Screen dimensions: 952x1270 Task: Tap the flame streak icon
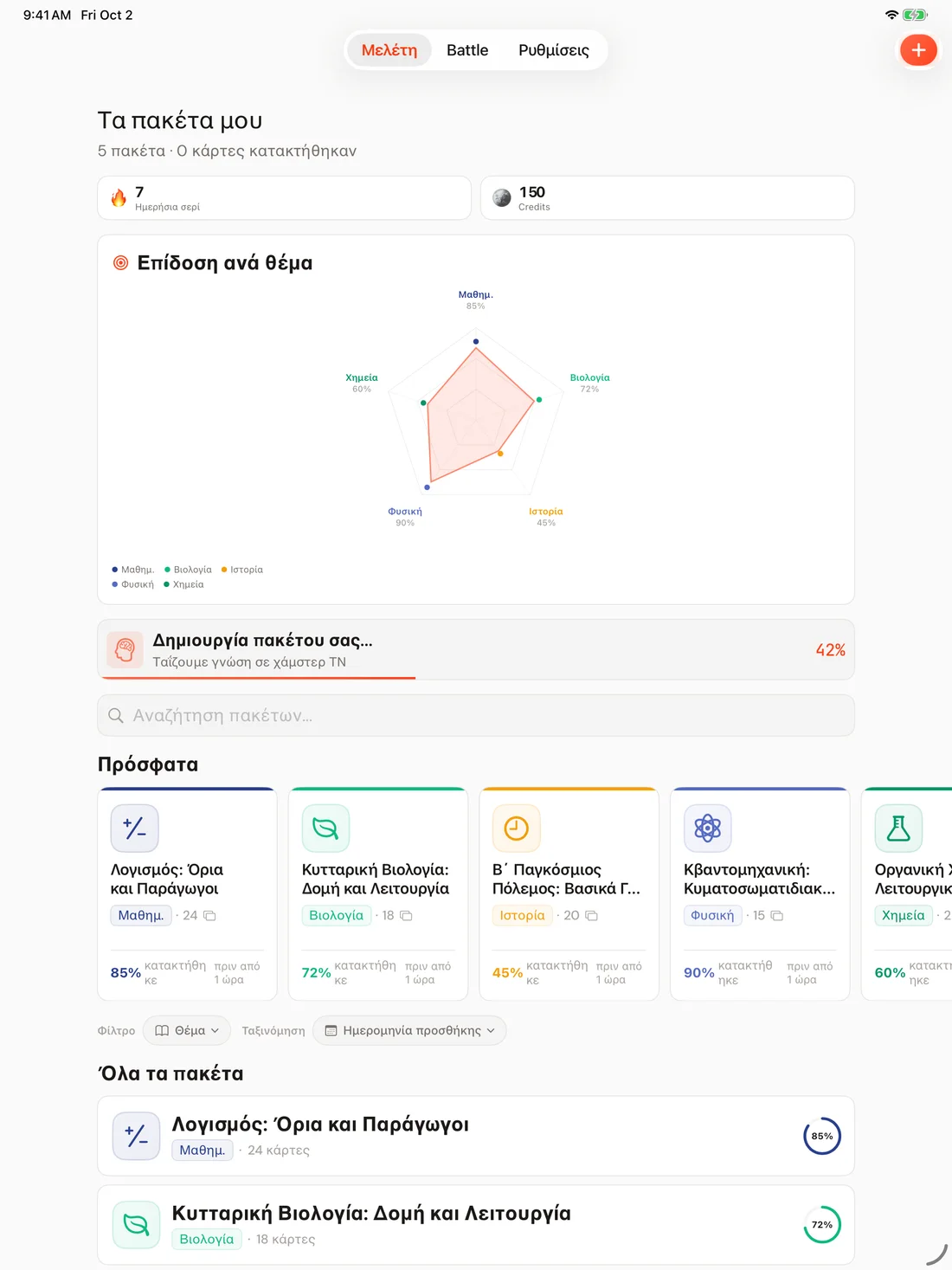119,198
